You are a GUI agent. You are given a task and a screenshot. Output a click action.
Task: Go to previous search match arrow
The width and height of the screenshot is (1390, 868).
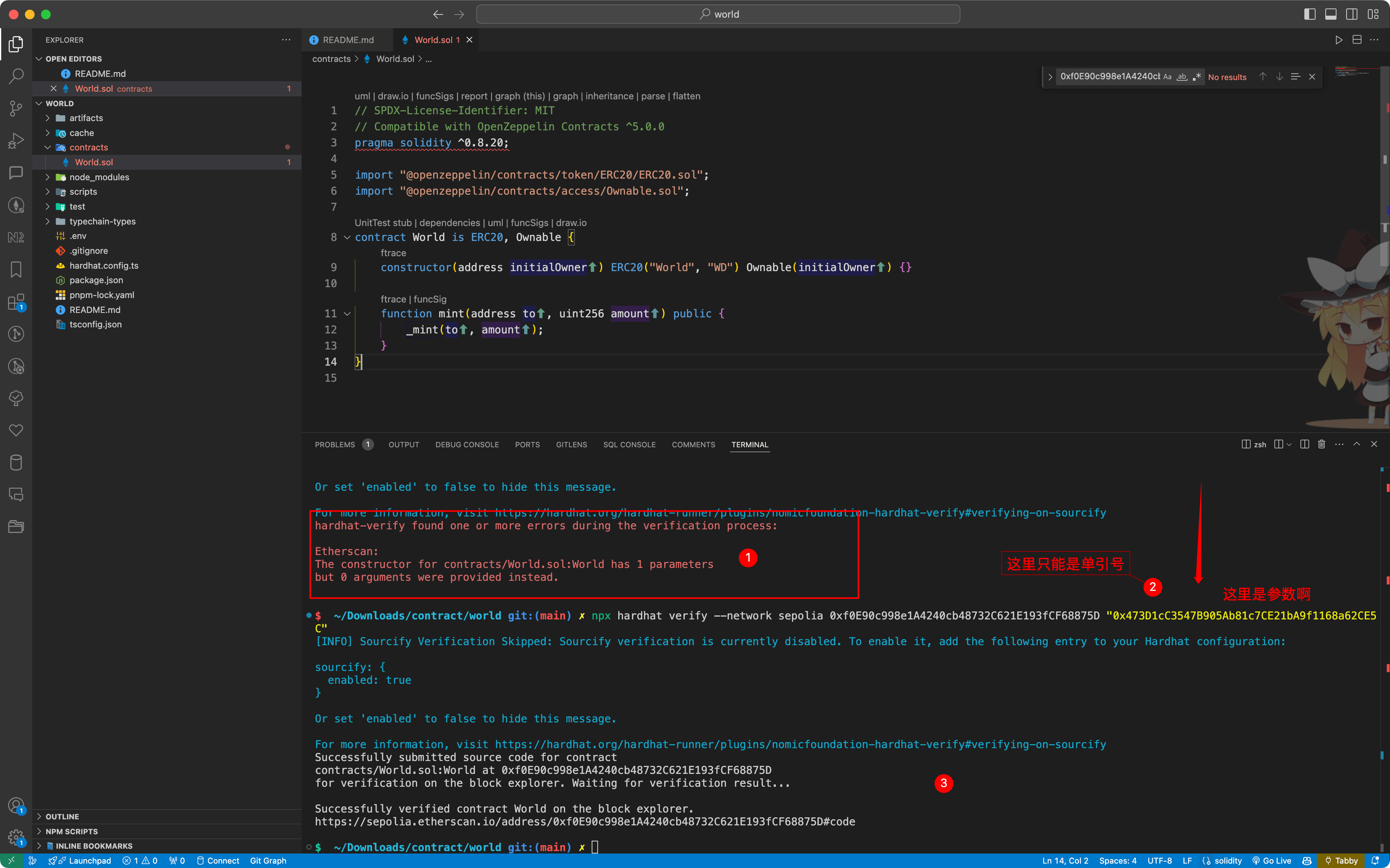[x=1263, y=76]
